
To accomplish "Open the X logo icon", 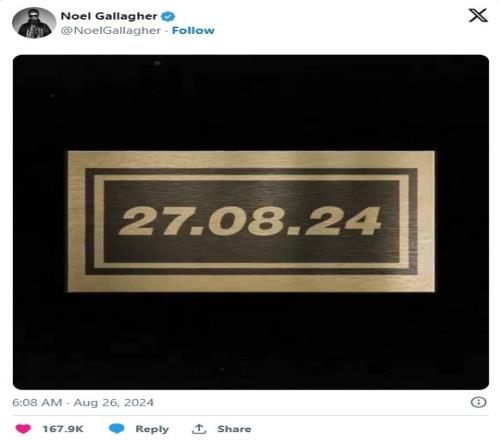I will (x=478, y=15).
